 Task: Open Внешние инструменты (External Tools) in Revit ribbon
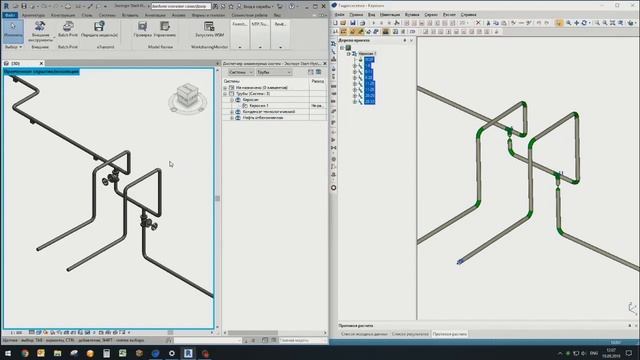pyautogui.click(x=40, y=31)
